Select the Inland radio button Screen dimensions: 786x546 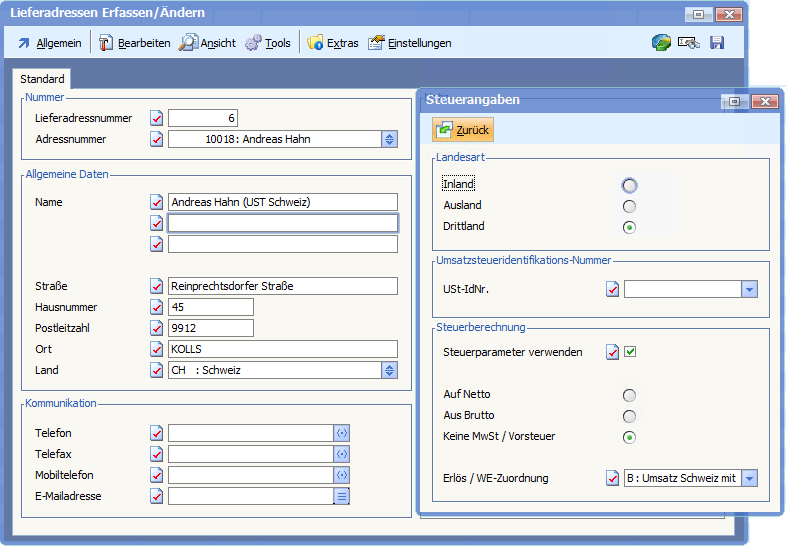pos(629,185)
